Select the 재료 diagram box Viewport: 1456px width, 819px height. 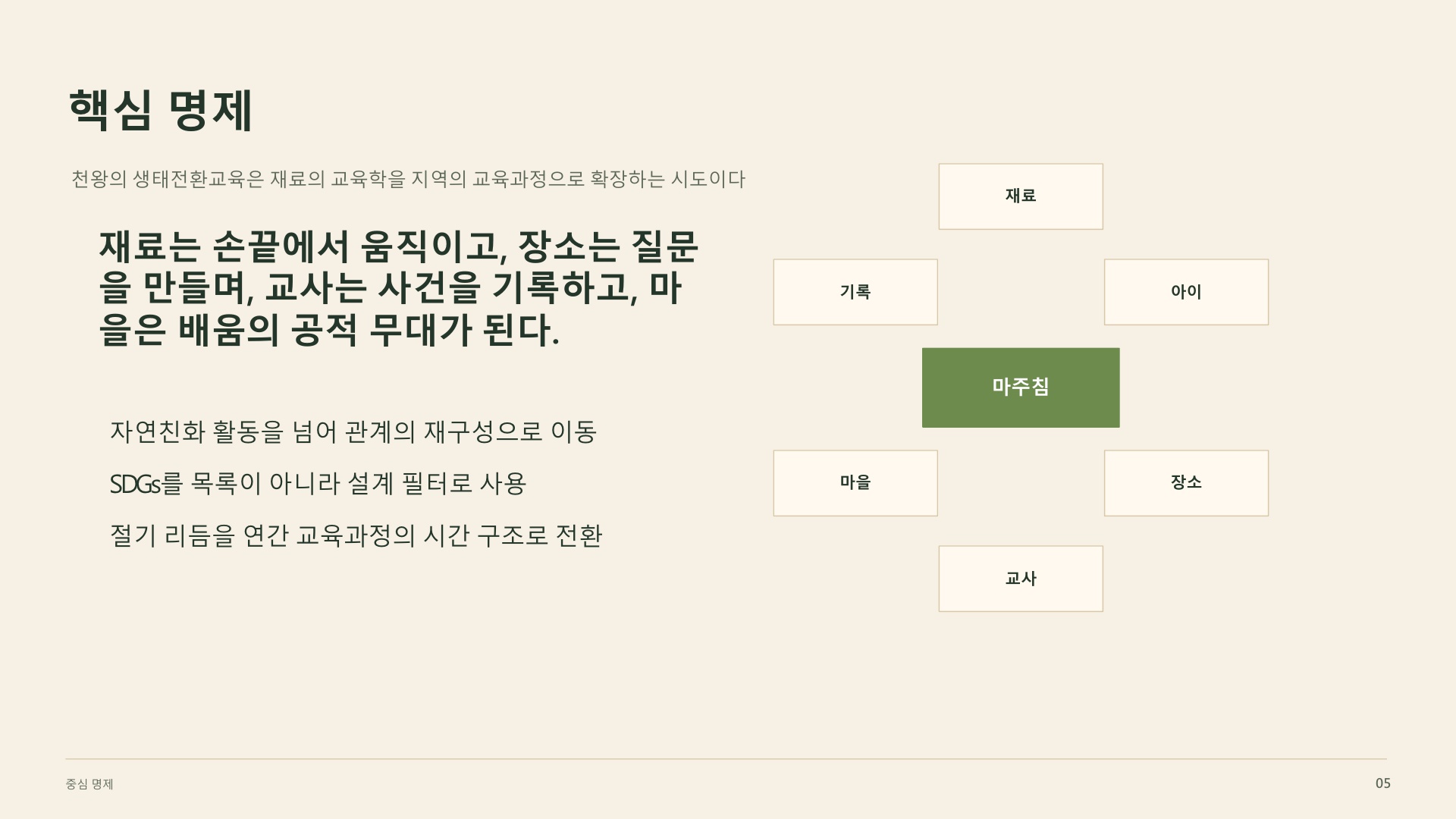coord(1021,196)
